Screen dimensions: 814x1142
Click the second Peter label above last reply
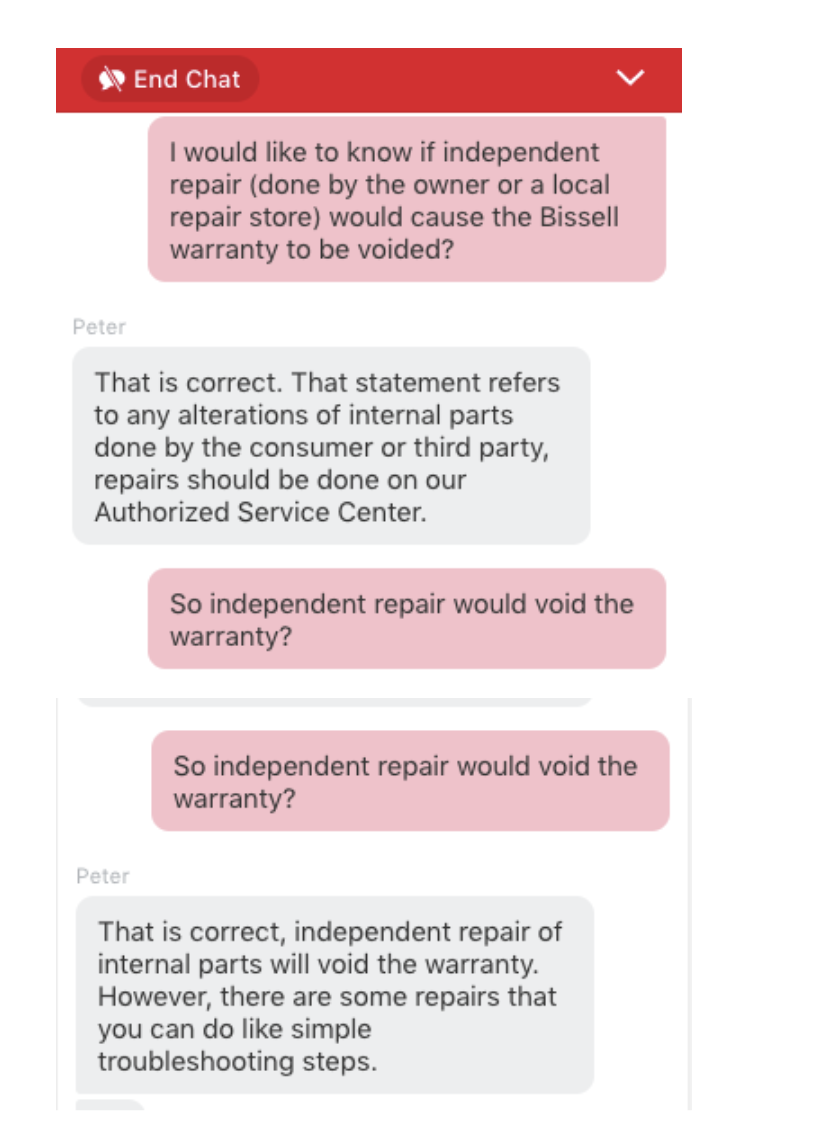(103, 876)
